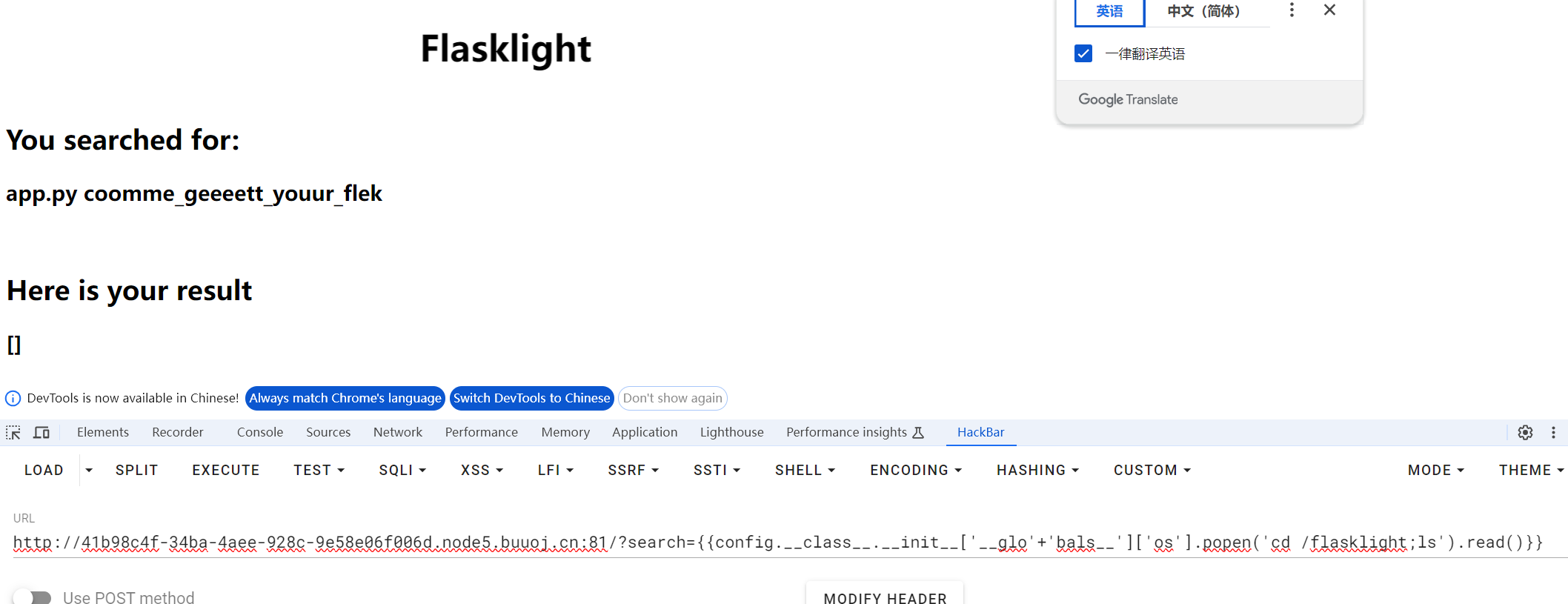Open the MODE dropdown menu
1568x604 pixels.
pyautogui.click(x=1436, y=470)
